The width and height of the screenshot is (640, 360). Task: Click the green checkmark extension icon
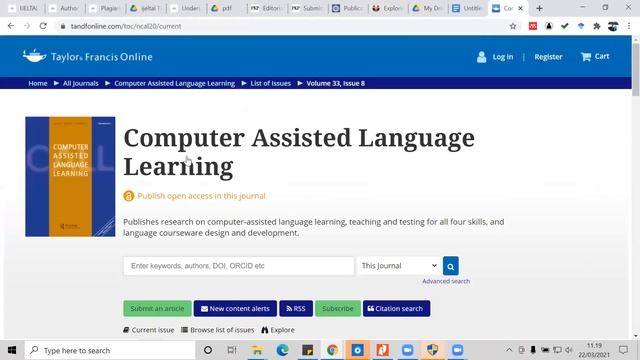[x=564, y=26]
